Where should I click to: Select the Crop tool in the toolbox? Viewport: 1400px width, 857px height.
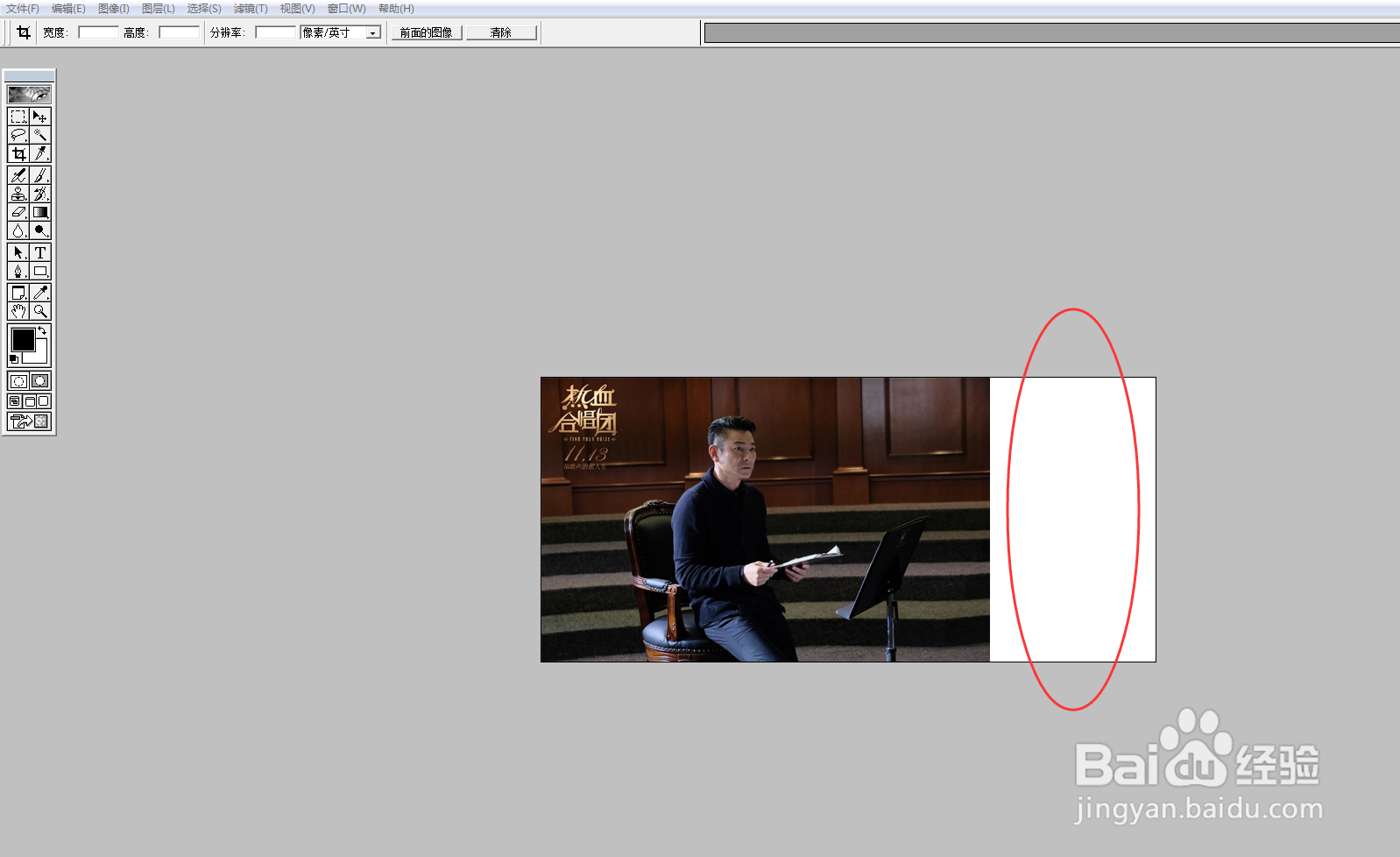(x=18, y=154)
